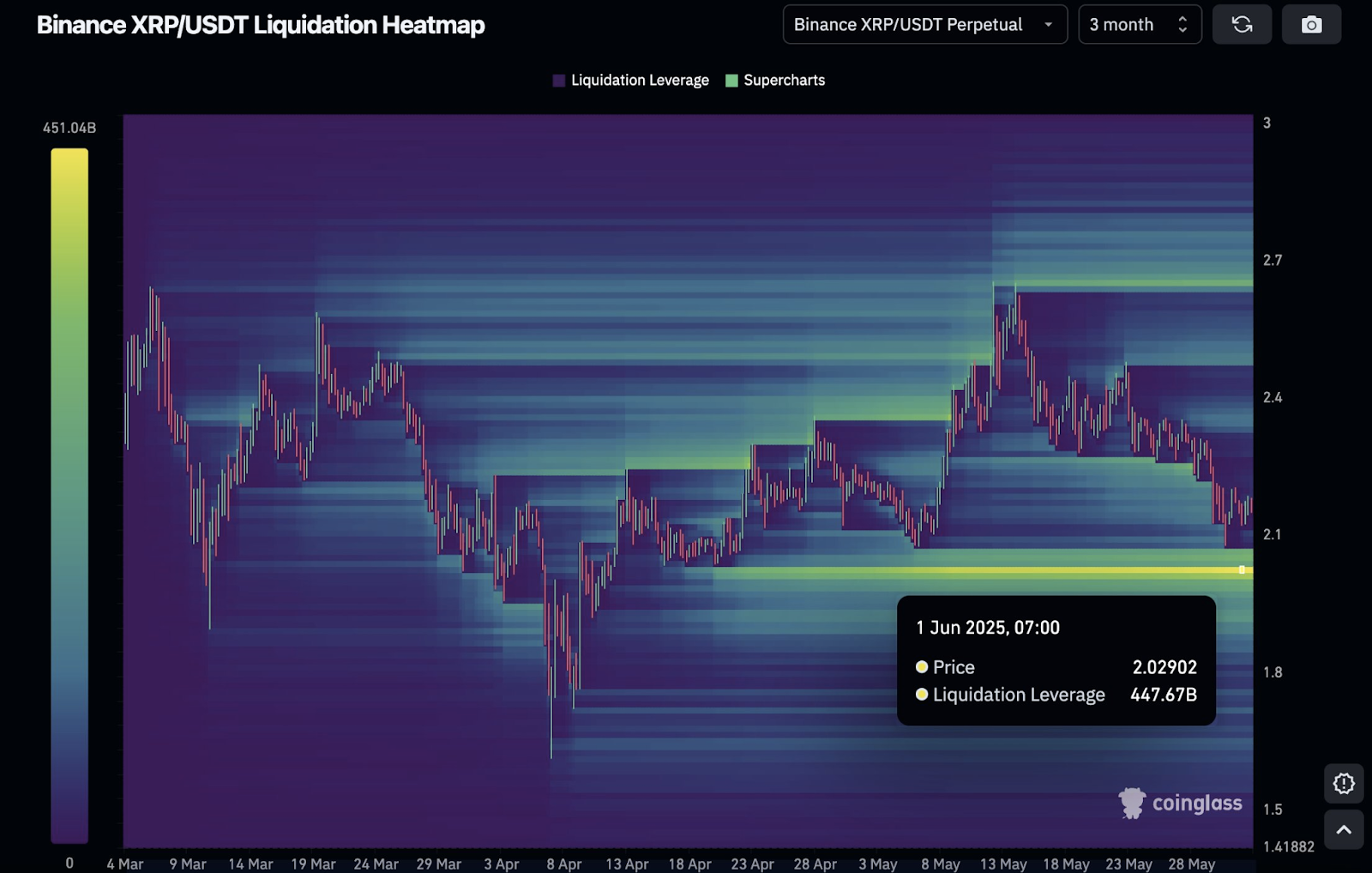This screenshot has width=1372, height=873.
Task: Open the 3 month timeframe selector
Action: [x=1140, y=25]
